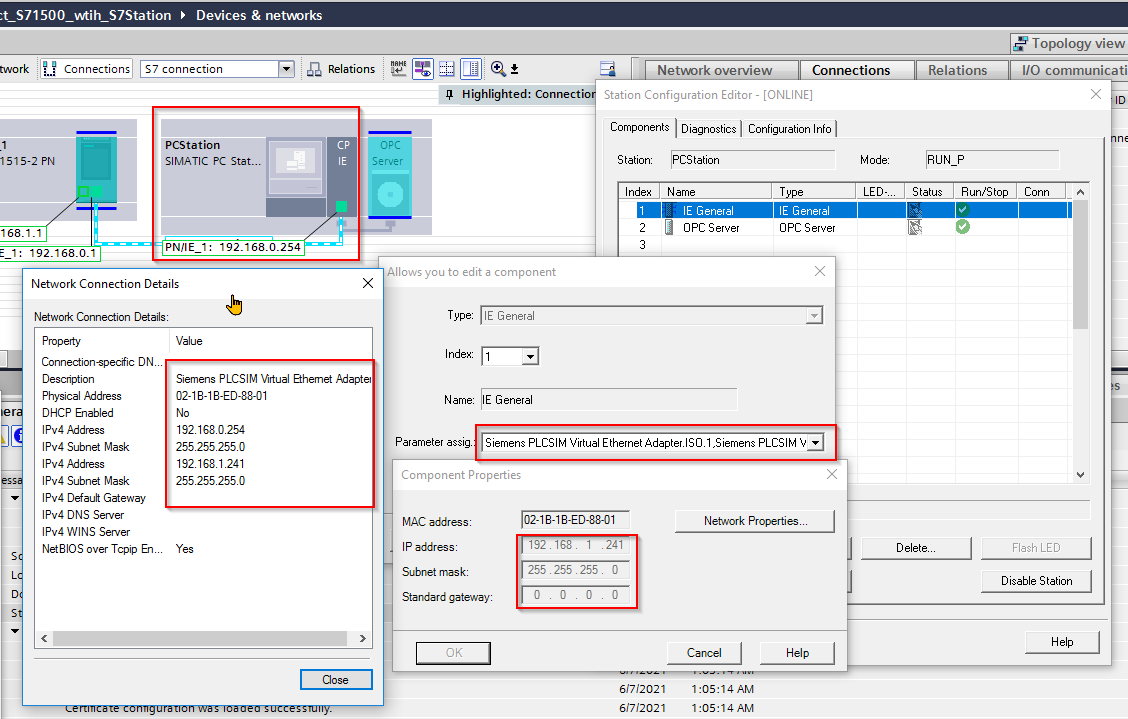Open the Diagnostics tab
Image resolution: width=1128 pixels, height=719 pixels.
pyautogui.click(x=709, y=129)
